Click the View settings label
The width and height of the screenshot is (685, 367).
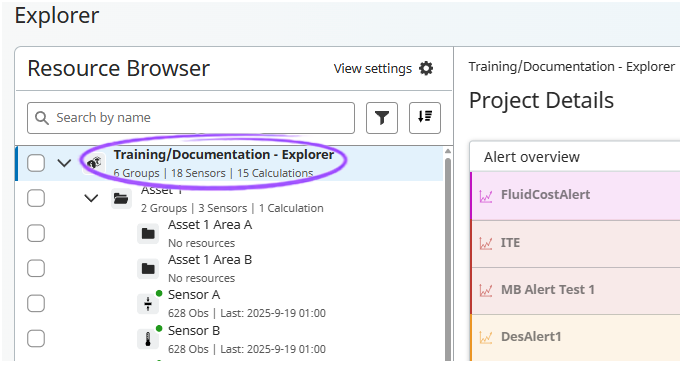coord(373,69)
